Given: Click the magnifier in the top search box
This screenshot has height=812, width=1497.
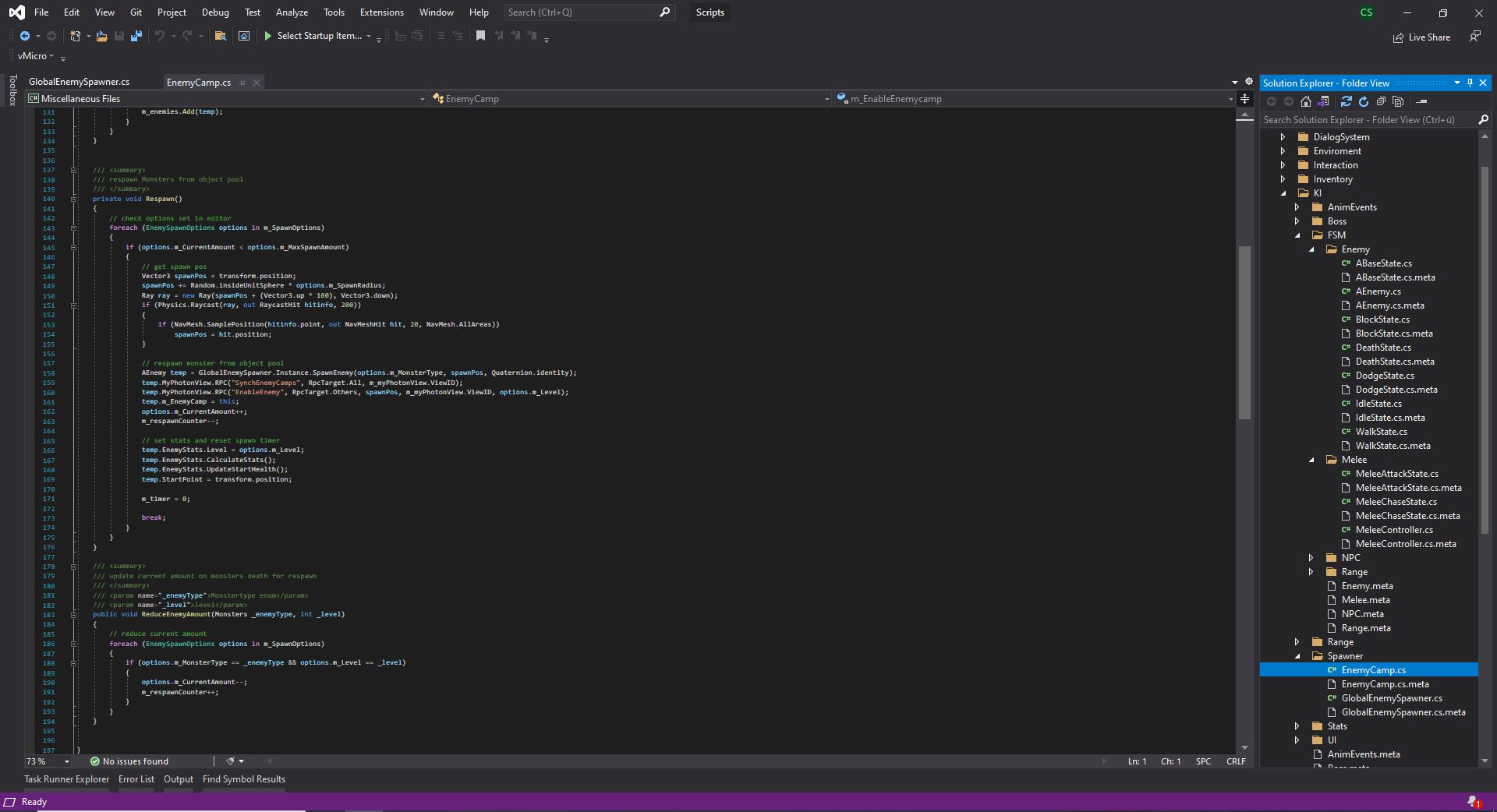Looking at the screenshot, I should click(x=664, y=12).
